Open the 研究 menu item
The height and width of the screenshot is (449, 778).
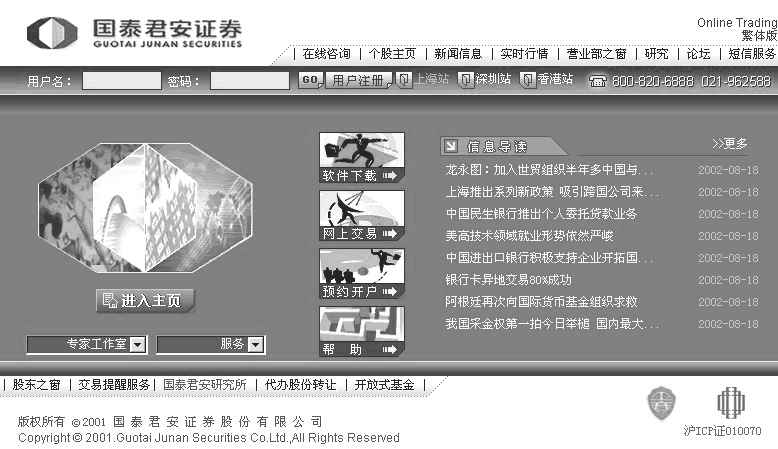656,54
